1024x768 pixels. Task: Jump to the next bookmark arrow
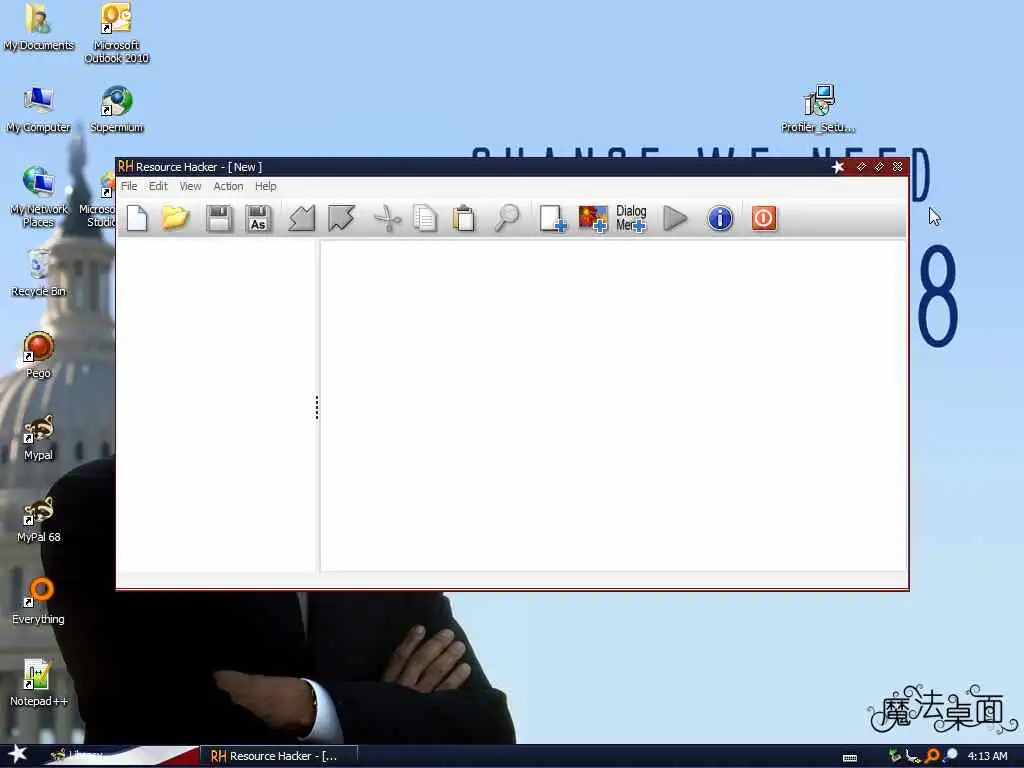(341, 218)
